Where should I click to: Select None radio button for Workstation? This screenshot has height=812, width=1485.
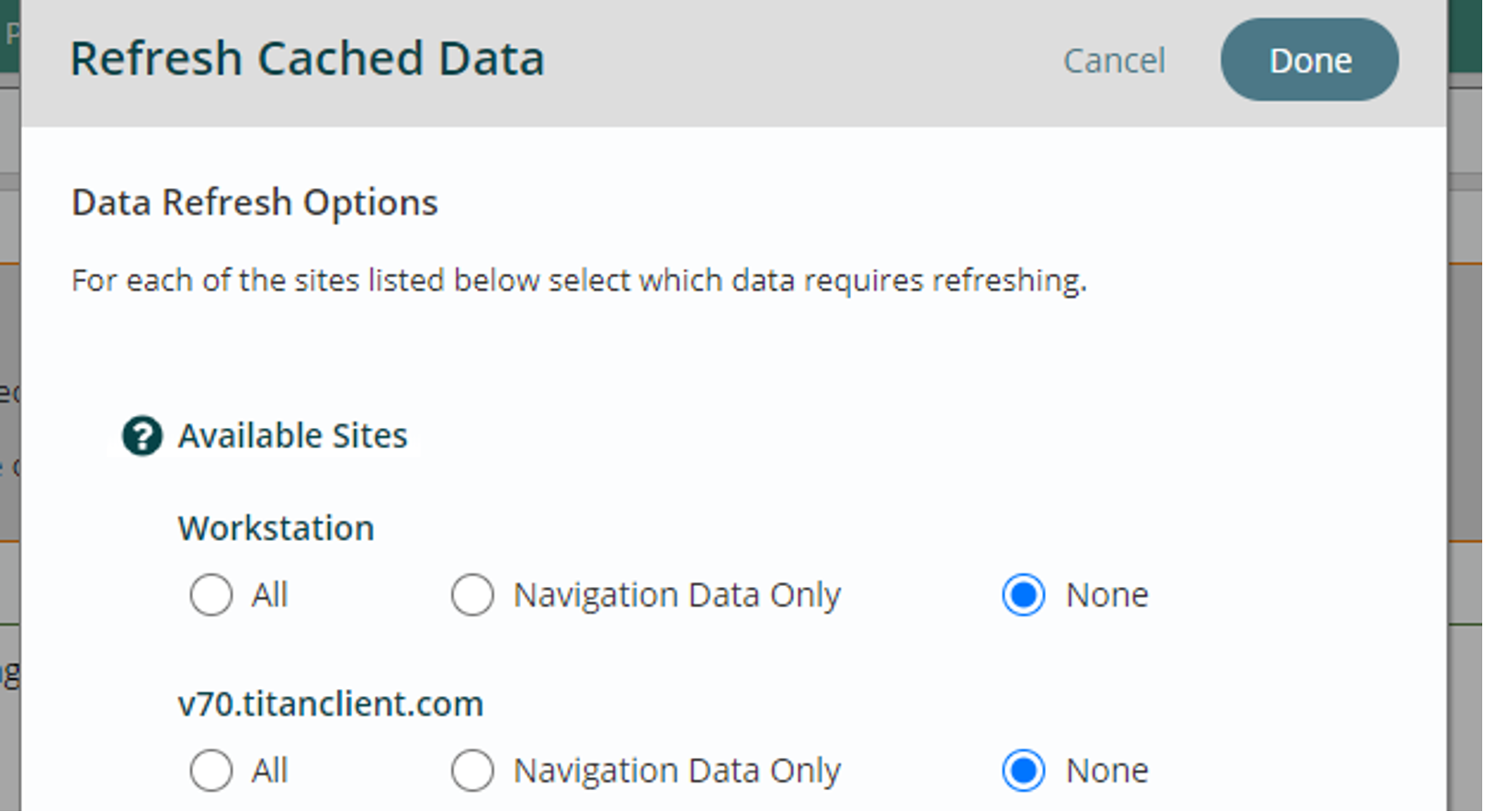pos(1023,595)
